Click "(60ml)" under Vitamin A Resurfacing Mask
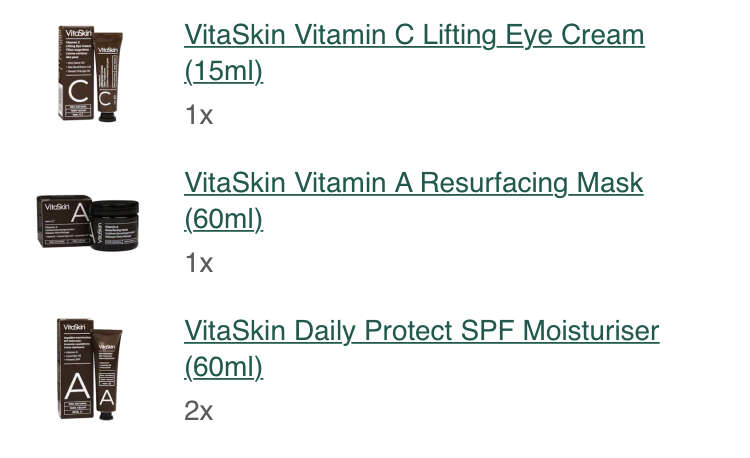The width and height of the screenshot is (750, 458). tap(223, 219)
